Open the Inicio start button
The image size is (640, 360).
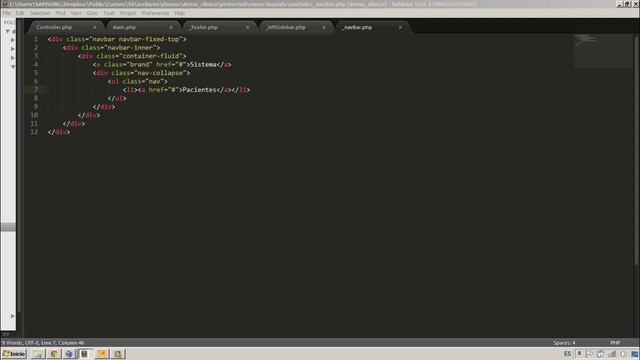pyautogui.click(x=14, y=354)
